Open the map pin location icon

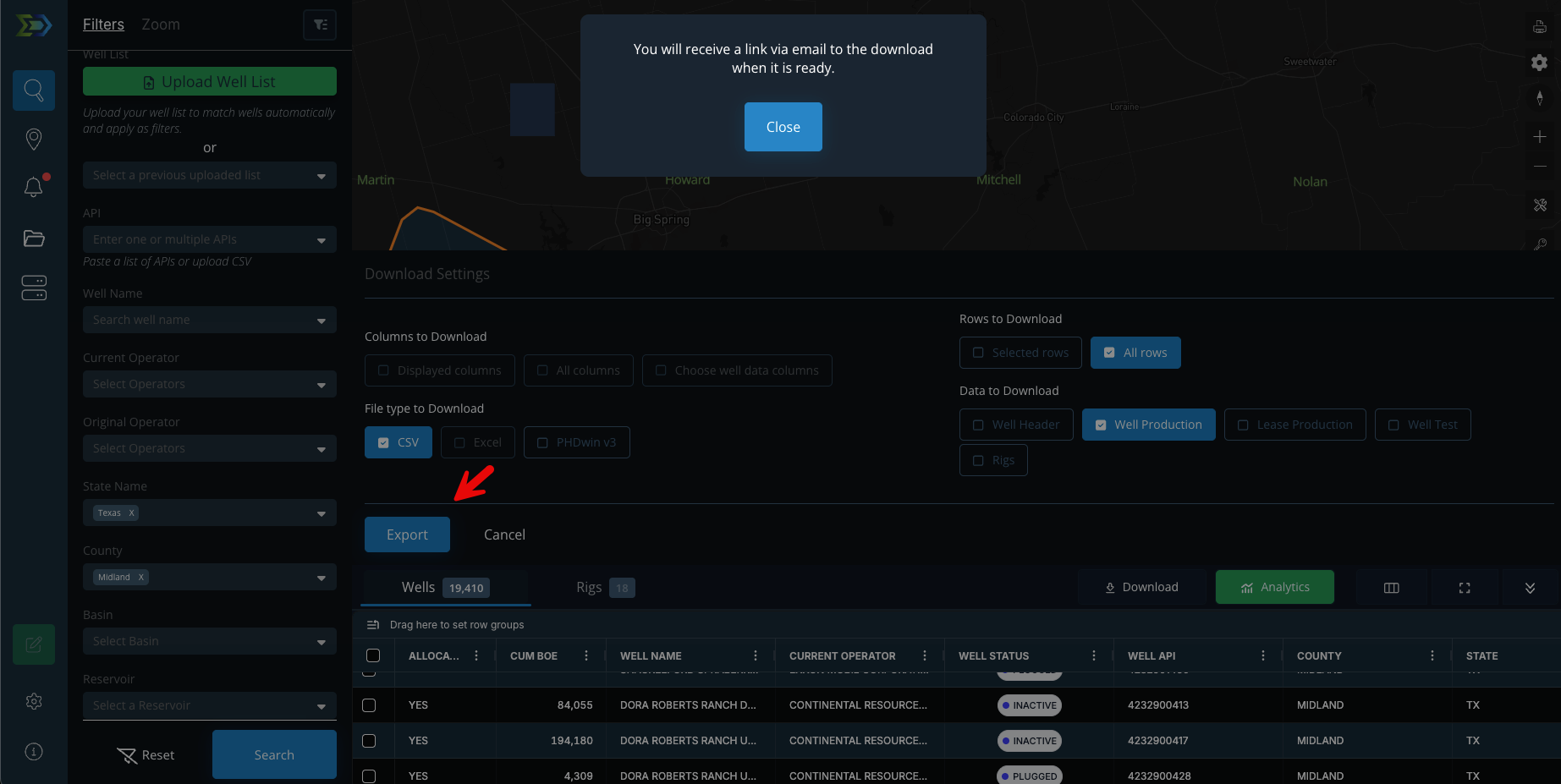click(x=34, y=139)
